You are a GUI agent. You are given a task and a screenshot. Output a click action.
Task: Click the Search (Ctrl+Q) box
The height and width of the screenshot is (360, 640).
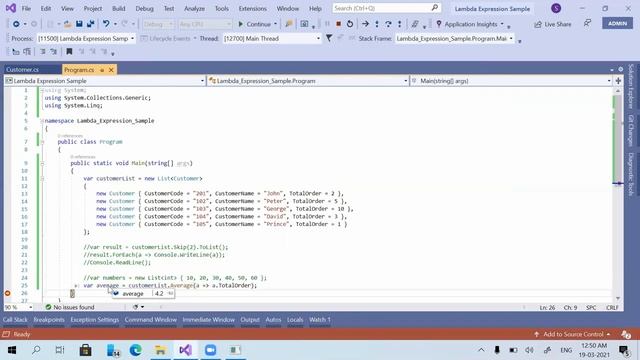coord(386,8)
